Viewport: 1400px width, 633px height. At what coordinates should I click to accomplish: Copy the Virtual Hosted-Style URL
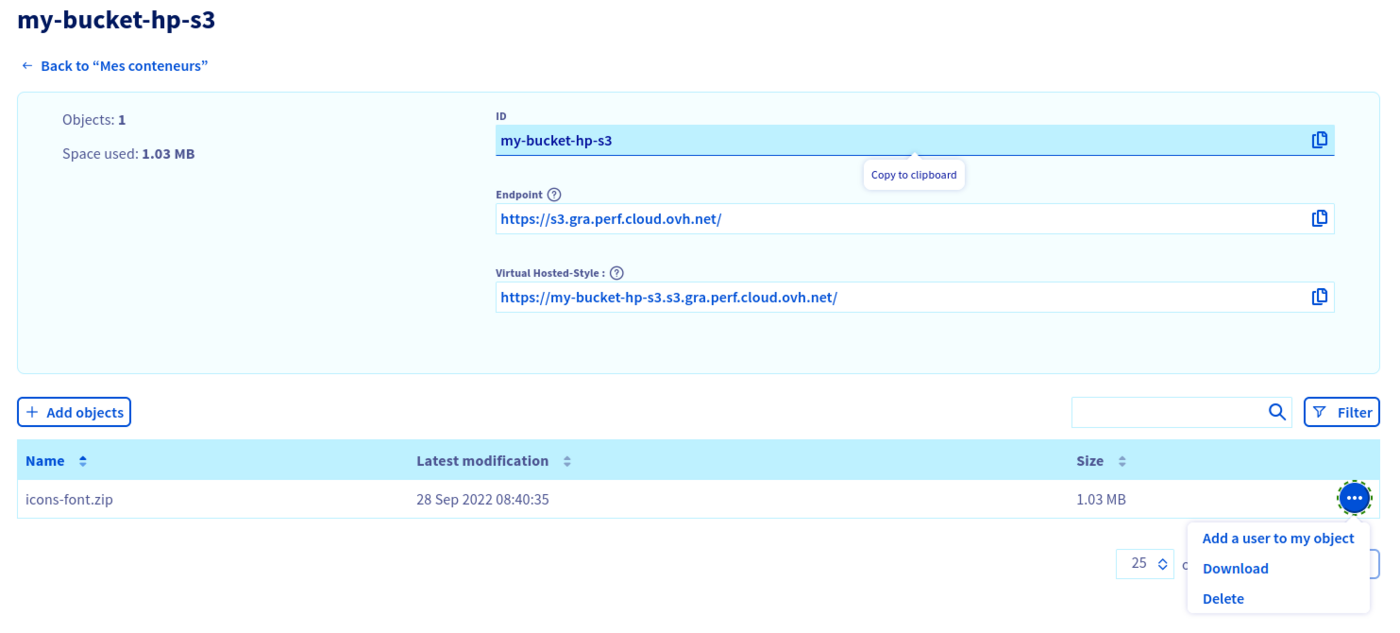pyautogui.click(x=1319, y=297)
